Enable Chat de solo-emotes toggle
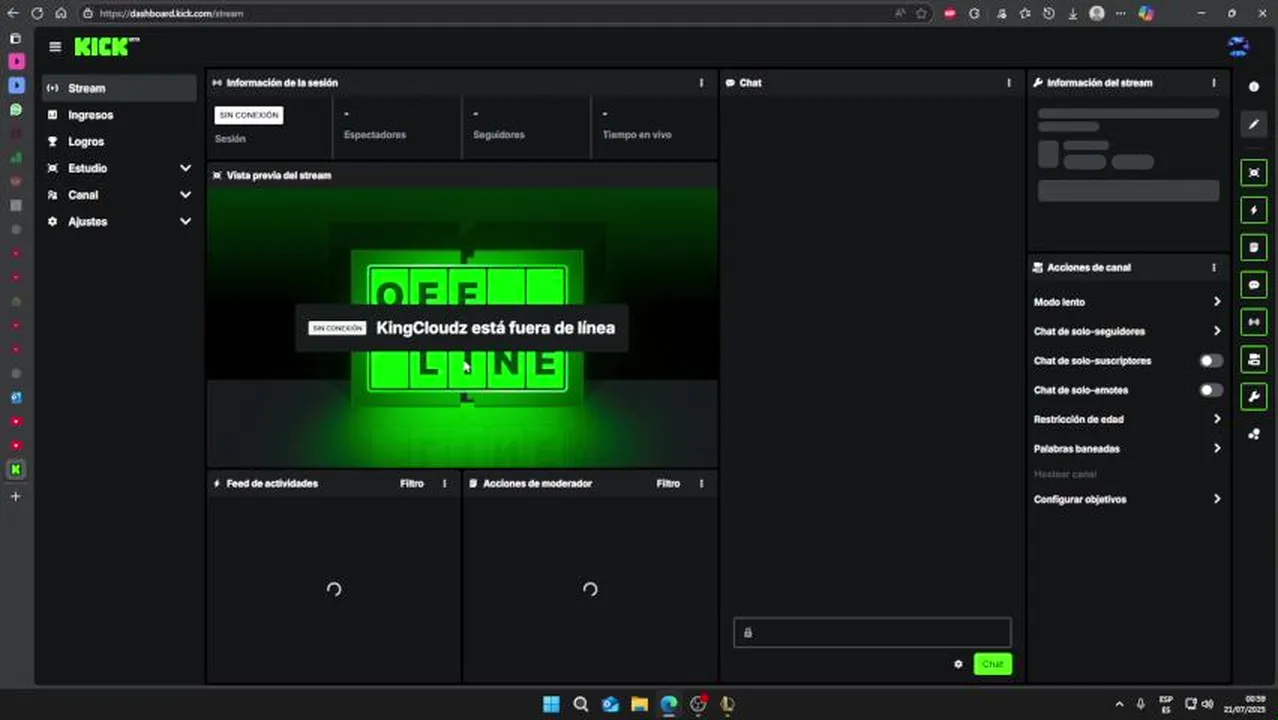 (x=1211, y=390)
